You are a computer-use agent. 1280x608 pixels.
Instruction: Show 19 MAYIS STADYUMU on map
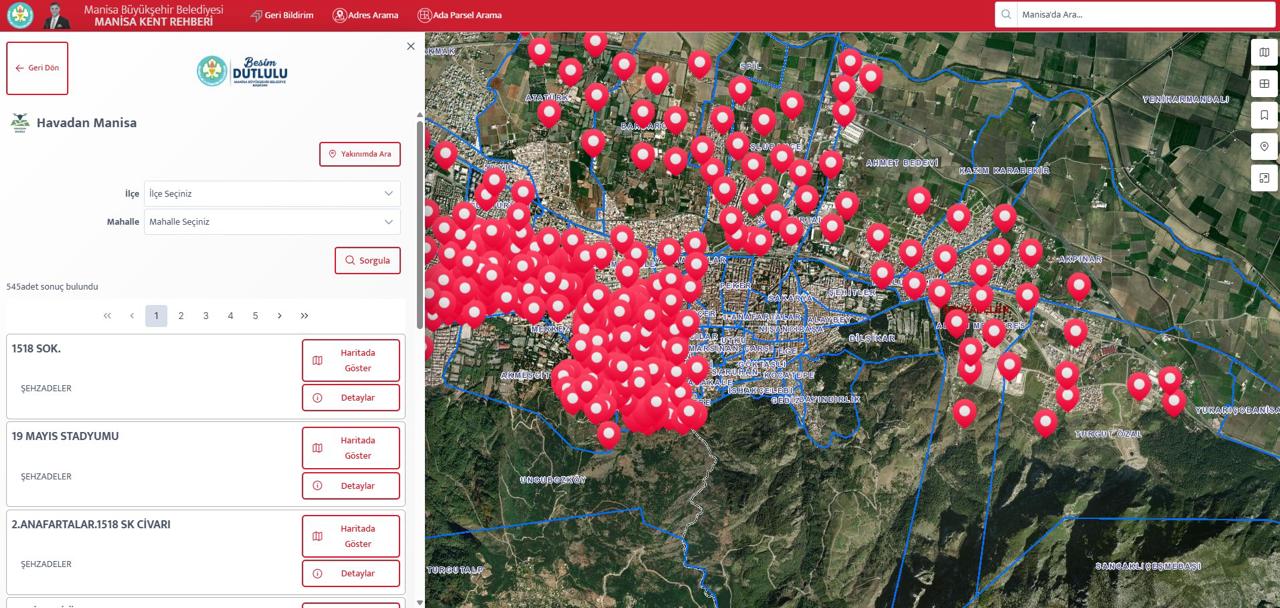pos(350,448)
